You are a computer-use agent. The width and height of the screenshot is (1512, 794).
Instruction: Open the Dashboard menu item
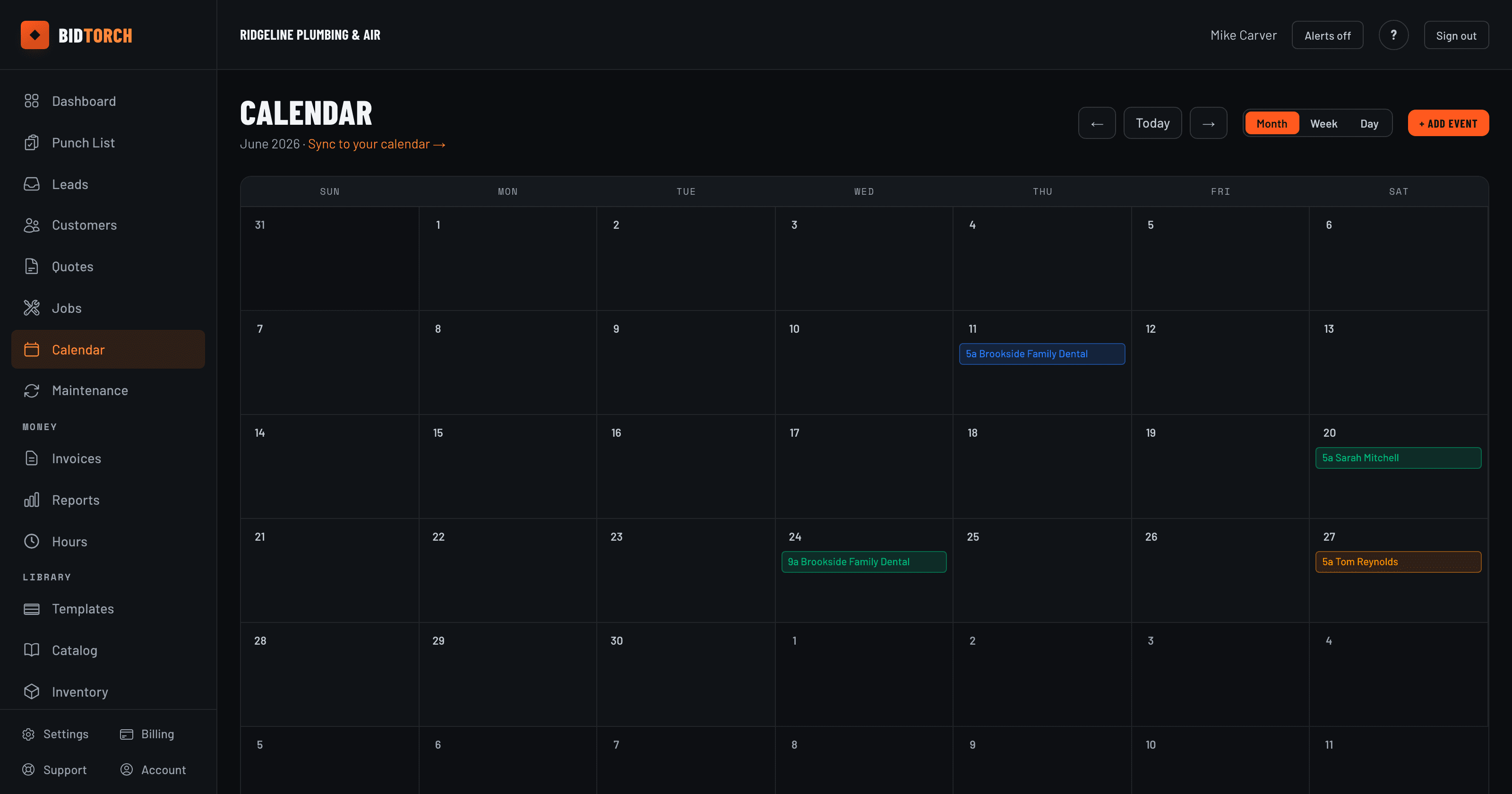pos(108,101)
